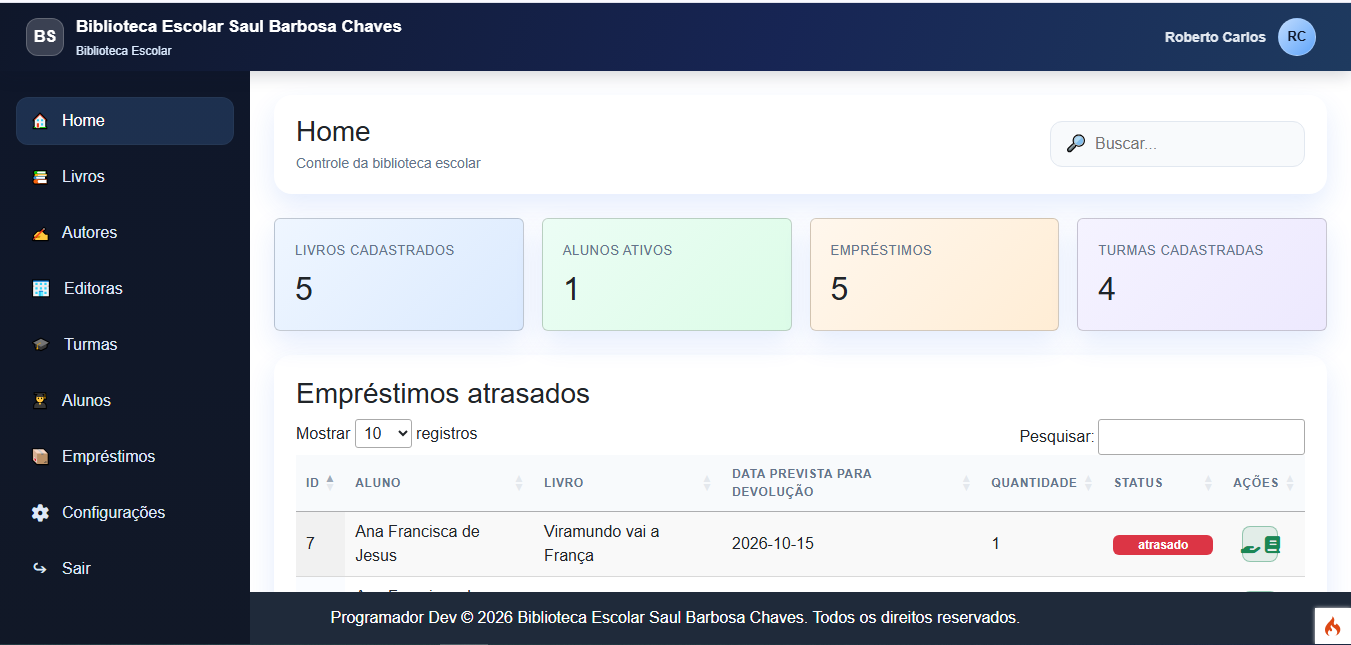Focus the Buscar search field

click(x=1177, y=144)
